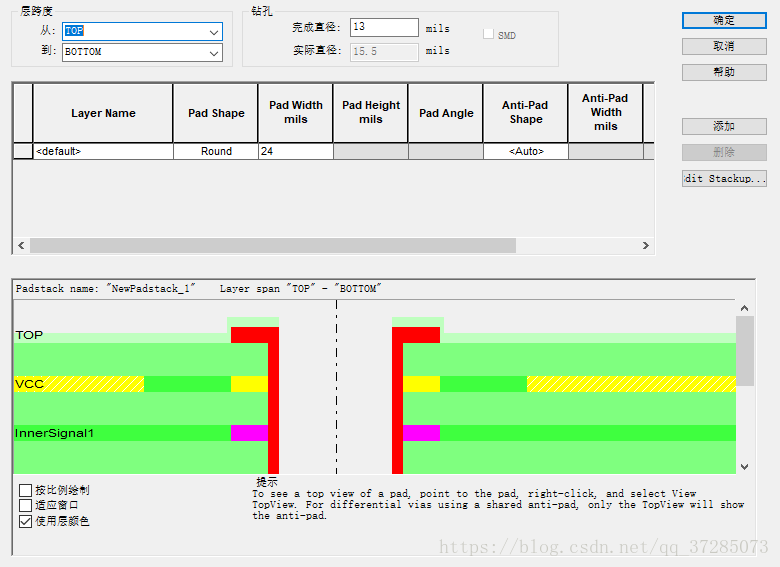Click the 删除 (Delete) button
The image size is (780, 567).
coord(724,152)
